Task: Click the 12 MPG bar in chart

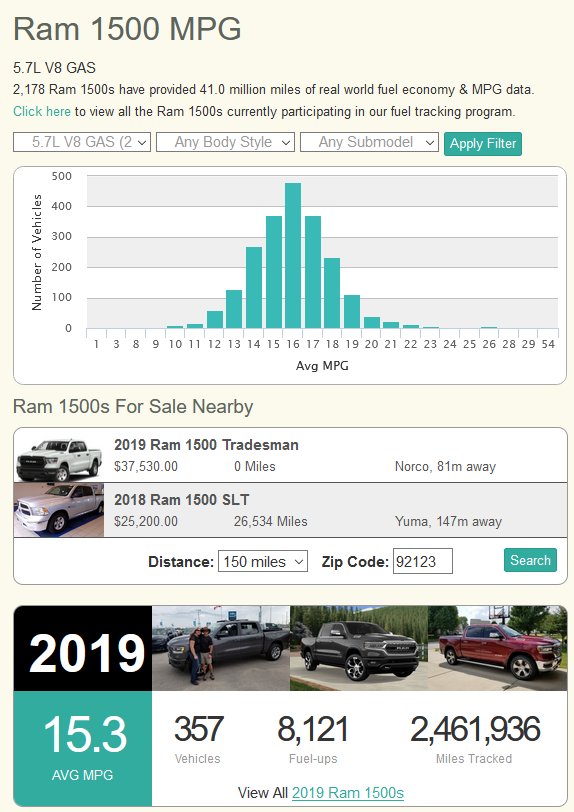Action: pos(214,320)
